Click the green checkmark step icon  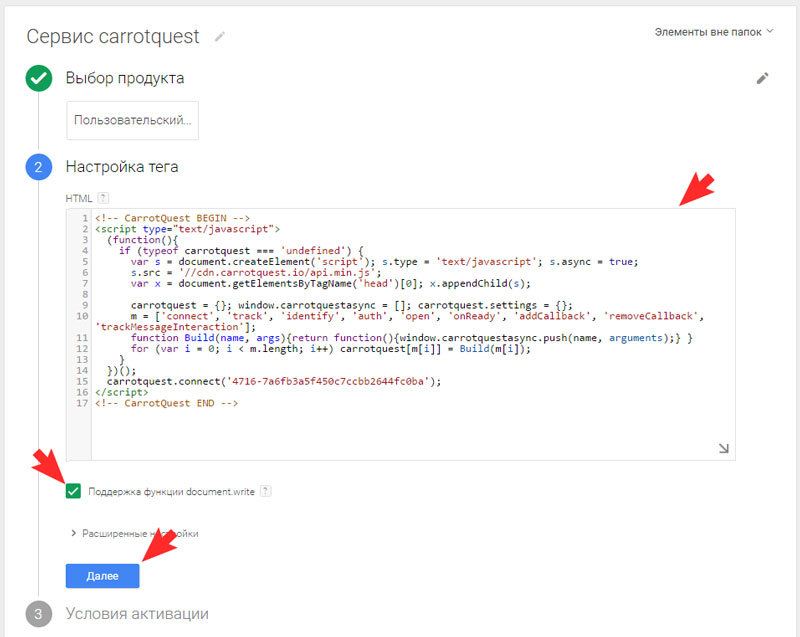point(39,79)
